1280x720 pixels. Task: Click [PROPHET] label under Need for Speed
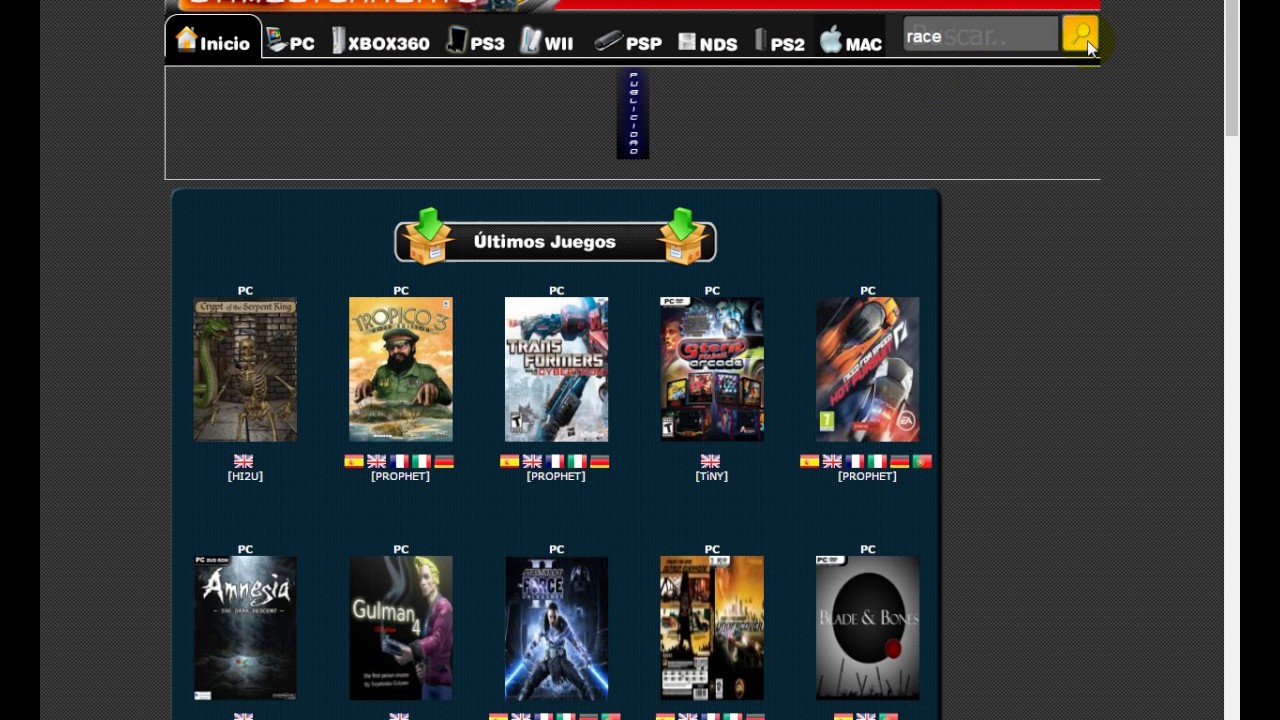click(867, 476)
